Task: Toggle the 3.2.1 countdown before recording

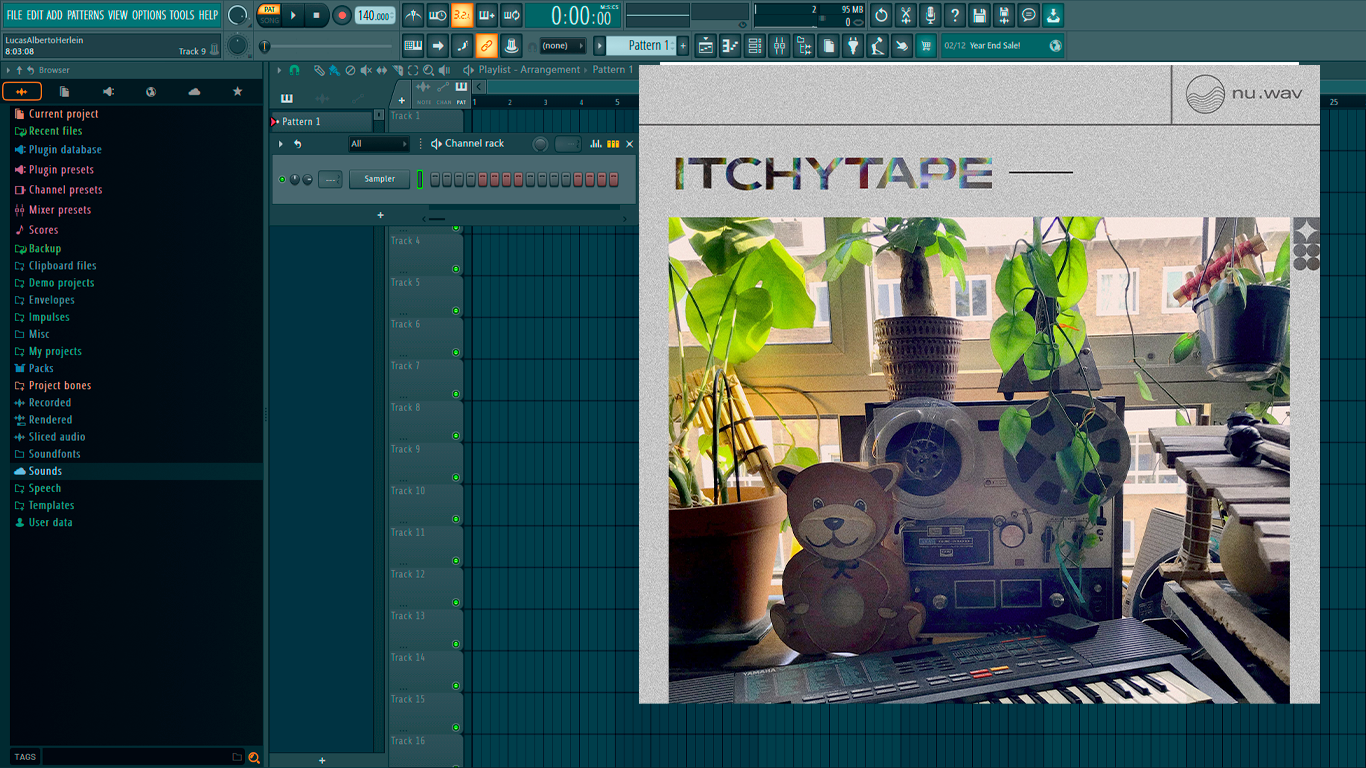Action: pos(462,15)
